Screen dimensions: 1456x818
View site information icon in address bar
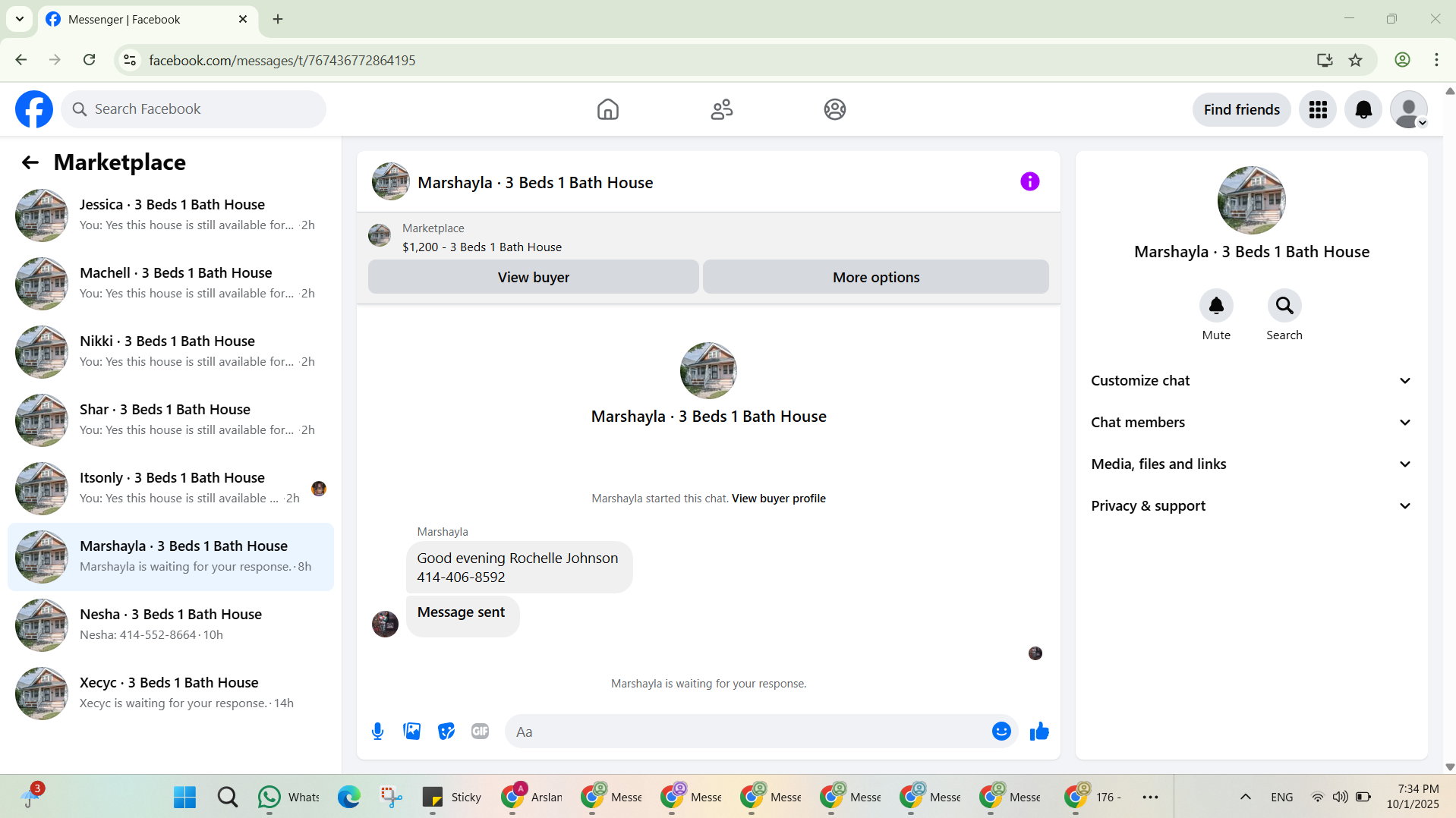pyautogui.click(x=130, y=60)
